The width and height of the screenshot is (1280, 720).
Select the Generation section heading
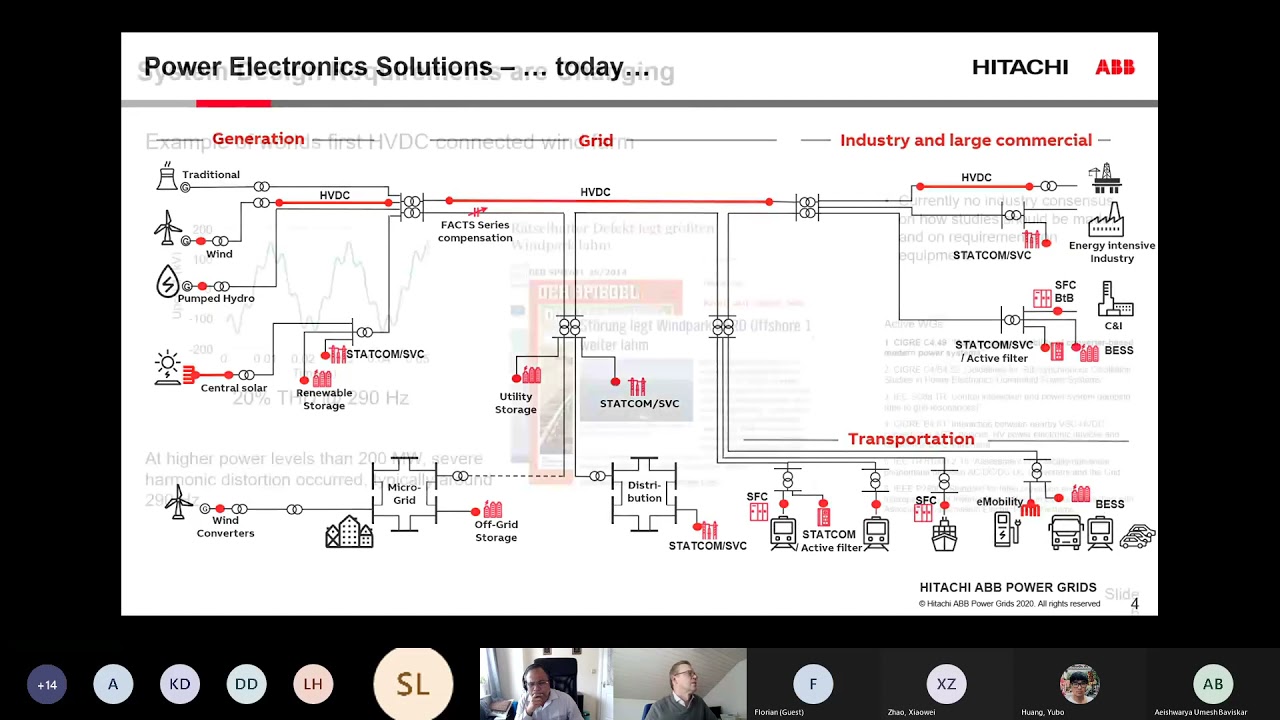(x=258, y=139)
